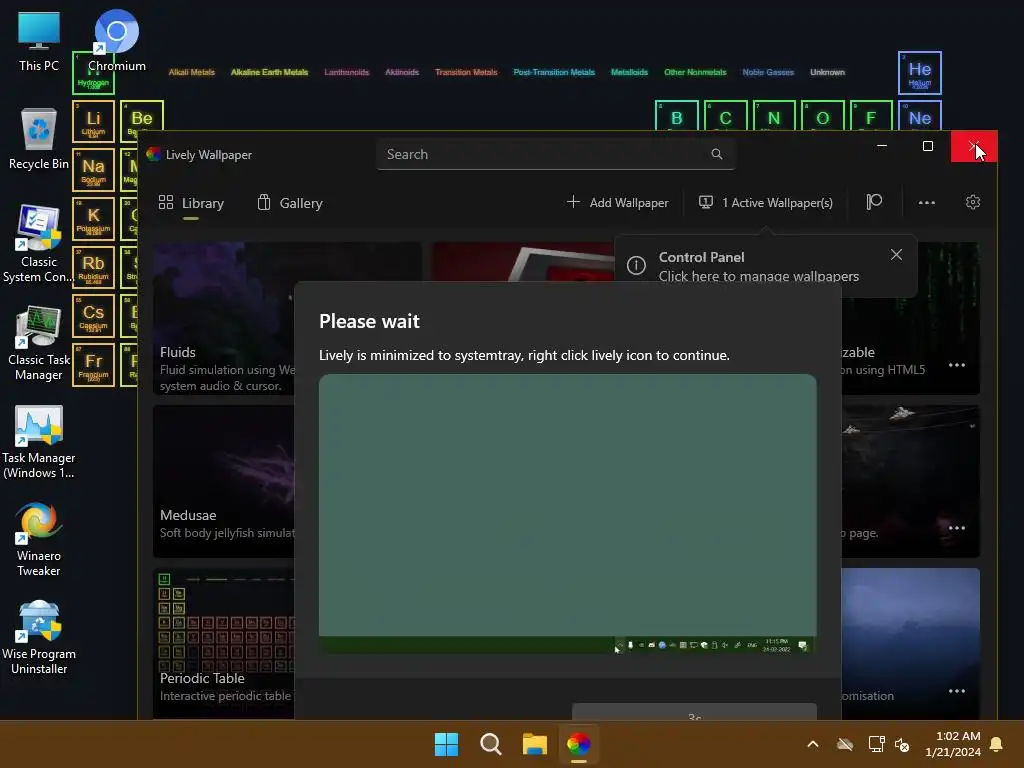The width and height of the screenshot is (1024, 768).
Task: Click the B Boron element tile
Action: (x=677, y=116)
